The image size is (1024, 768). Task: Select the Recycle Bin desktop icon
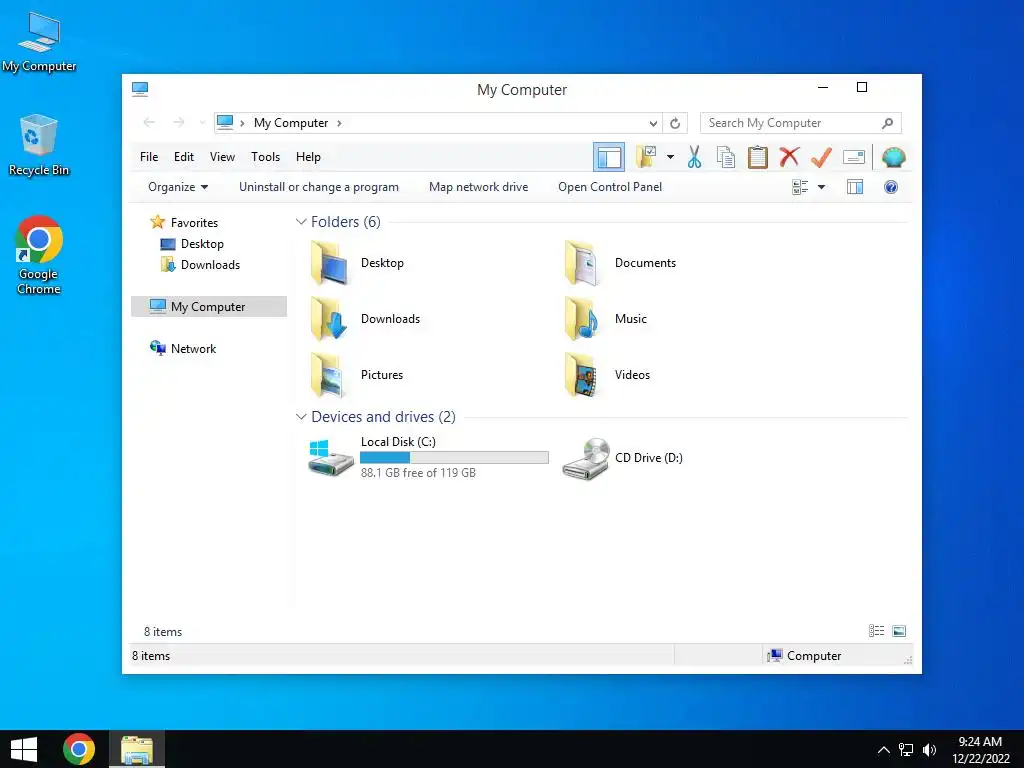pos(39,145)
